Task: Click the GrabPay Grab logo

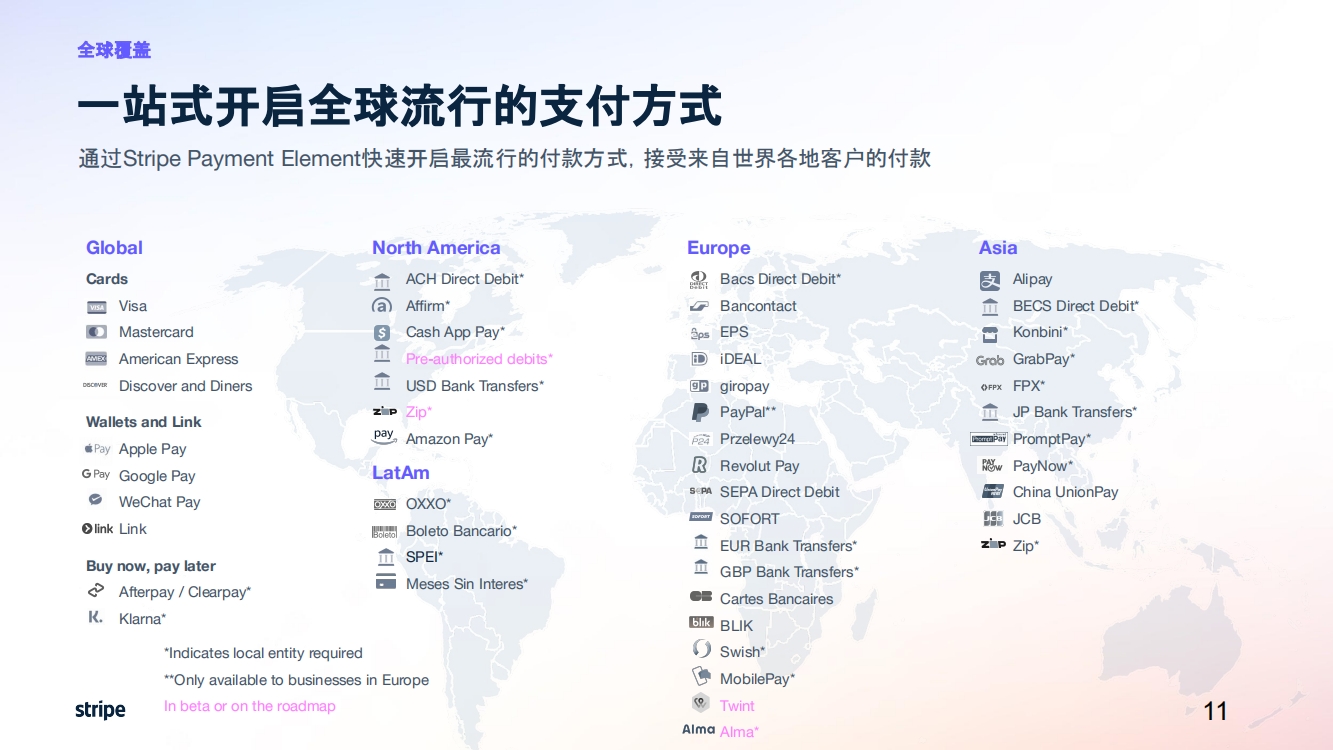Action: point(990,360)
